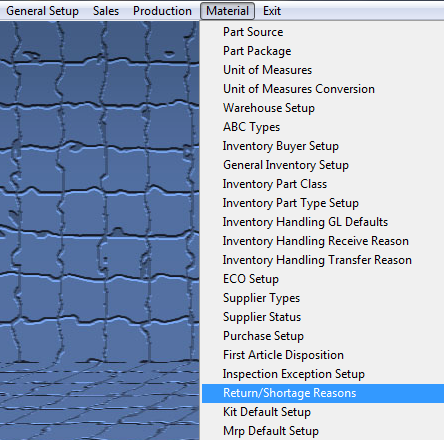Open General Inventory Setup
Image resolution: width=444 pixels, height=440 pixels.
tap(323, 165)
